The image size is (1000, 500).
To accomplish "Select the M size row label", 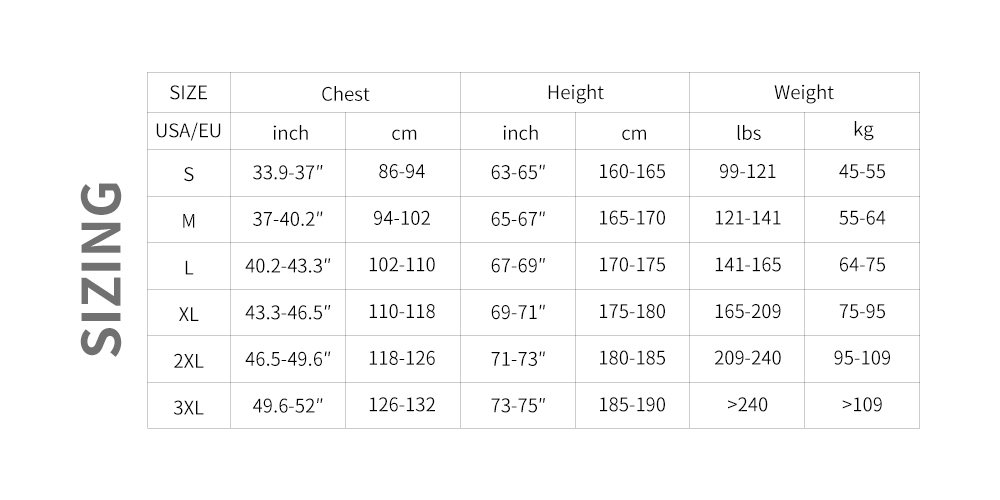I will click(x=188, y=220).
